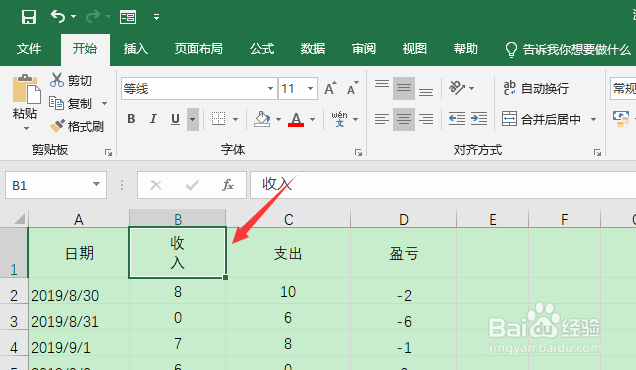Click the formula bar showing 收入
Image resolution: width=636 pixels, height=370 pixels.
443,185
